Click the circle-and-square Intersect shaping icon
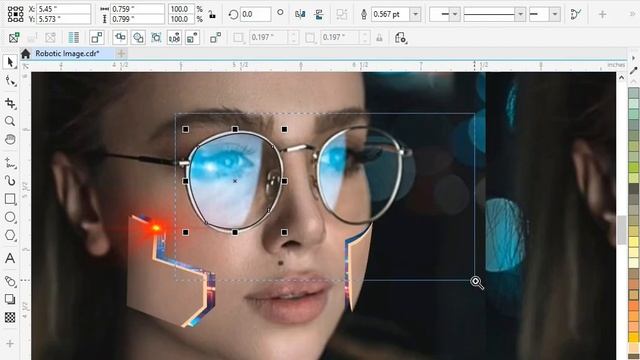This screenshot has width=640, height=360. click(138, 38)
